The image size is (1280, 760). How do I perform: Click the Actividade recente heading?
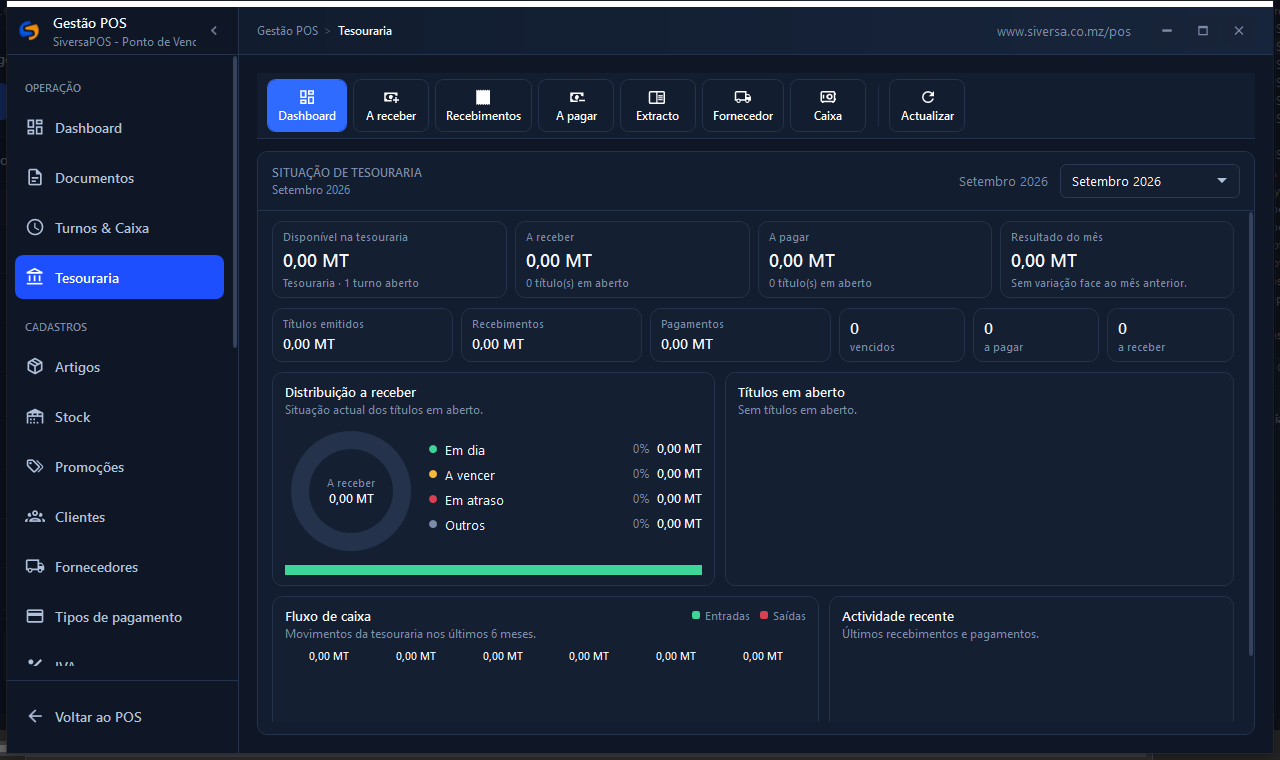898,616
